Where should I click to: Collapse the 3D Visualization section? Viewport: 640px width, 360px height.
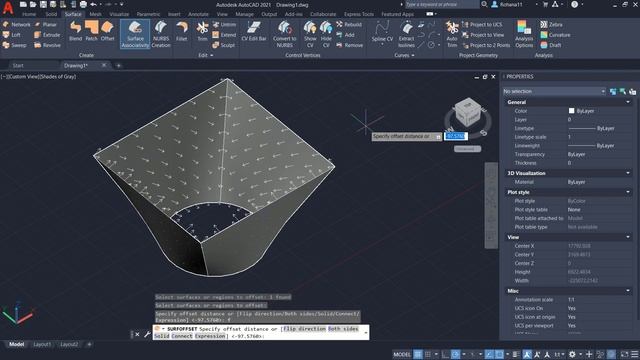[628, 173]
